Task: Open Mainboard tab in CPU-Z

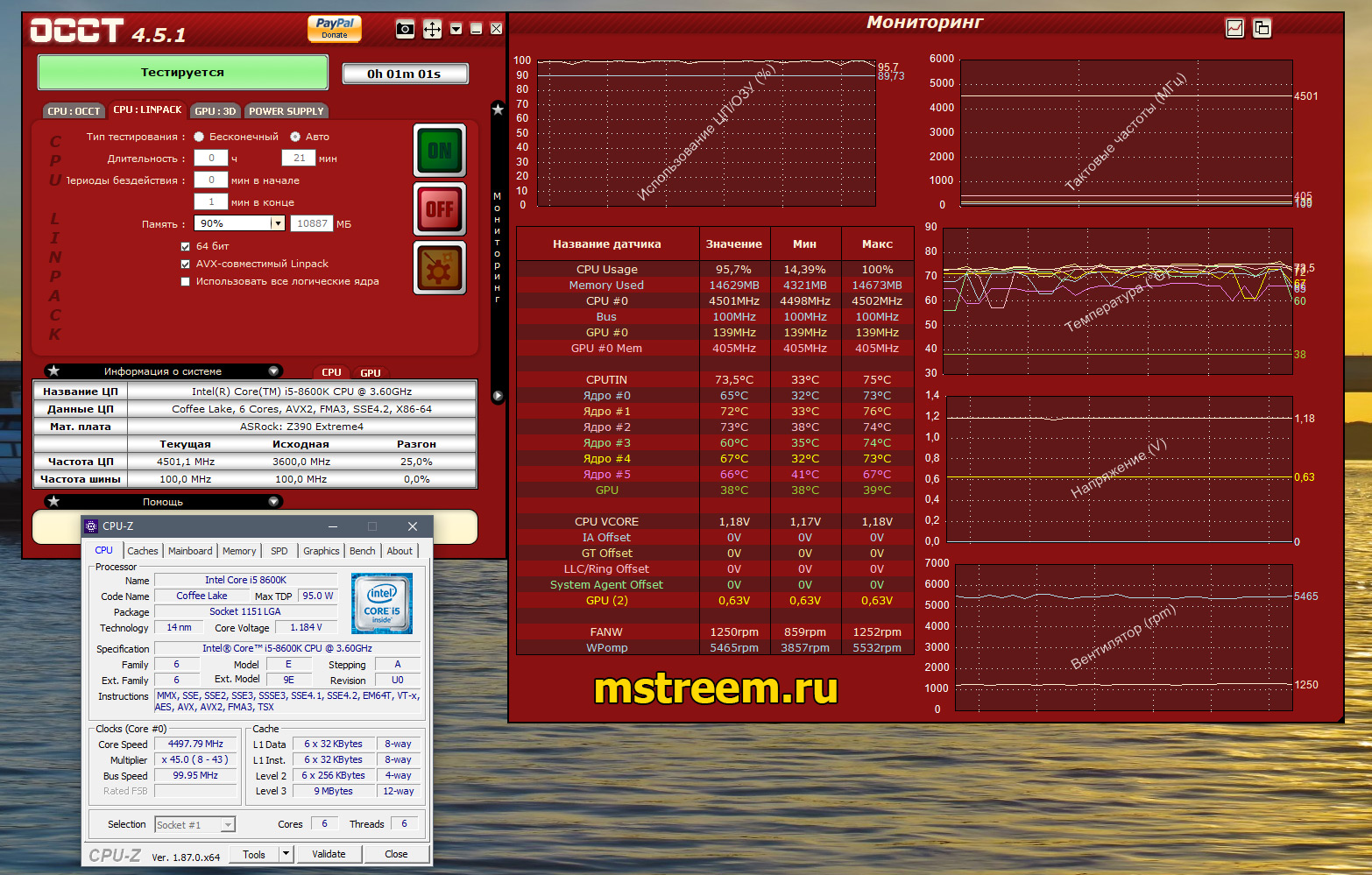Action: [x=190, y=551]
